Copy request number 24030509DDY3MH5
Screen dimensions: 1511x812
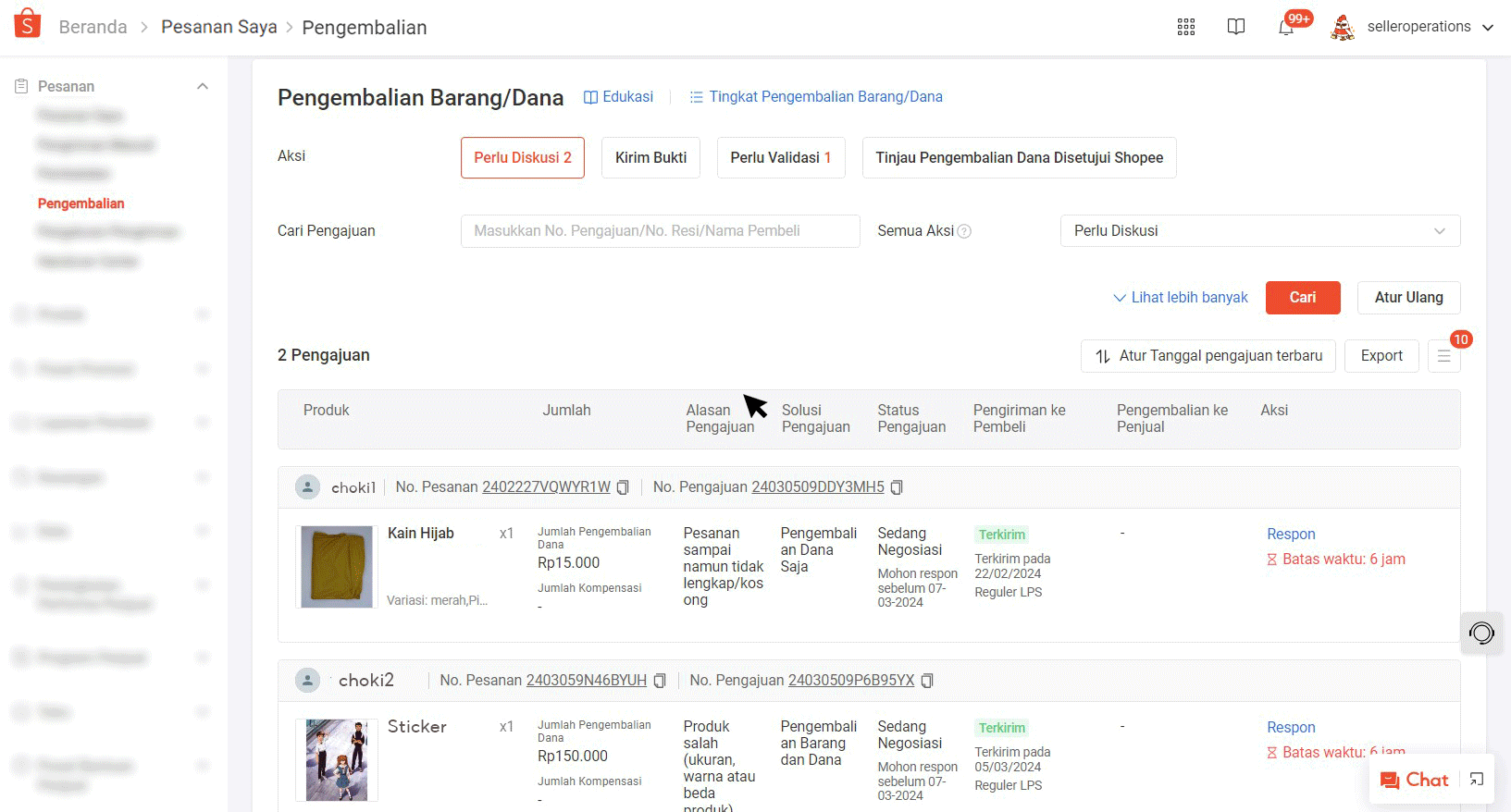click(897, 487)
